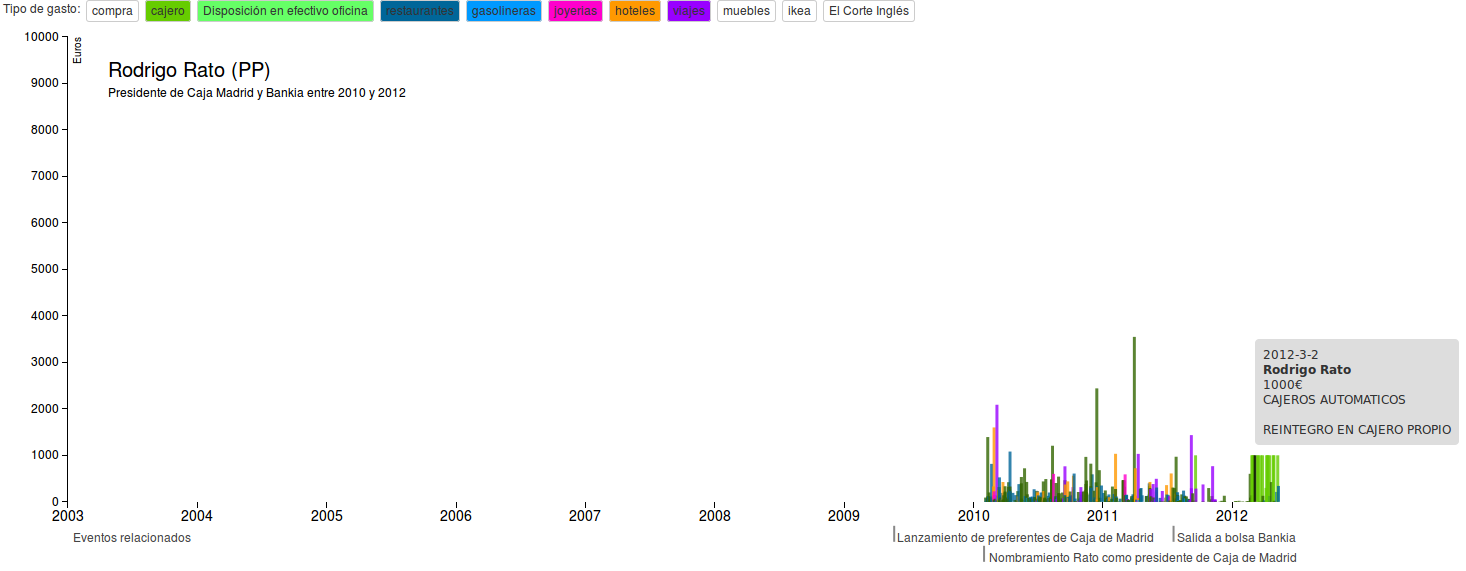The height and width of the screenshot is (571, 1466).
Task: Toggle the orange 'hoteles' category
Action: tap(635, 11)
